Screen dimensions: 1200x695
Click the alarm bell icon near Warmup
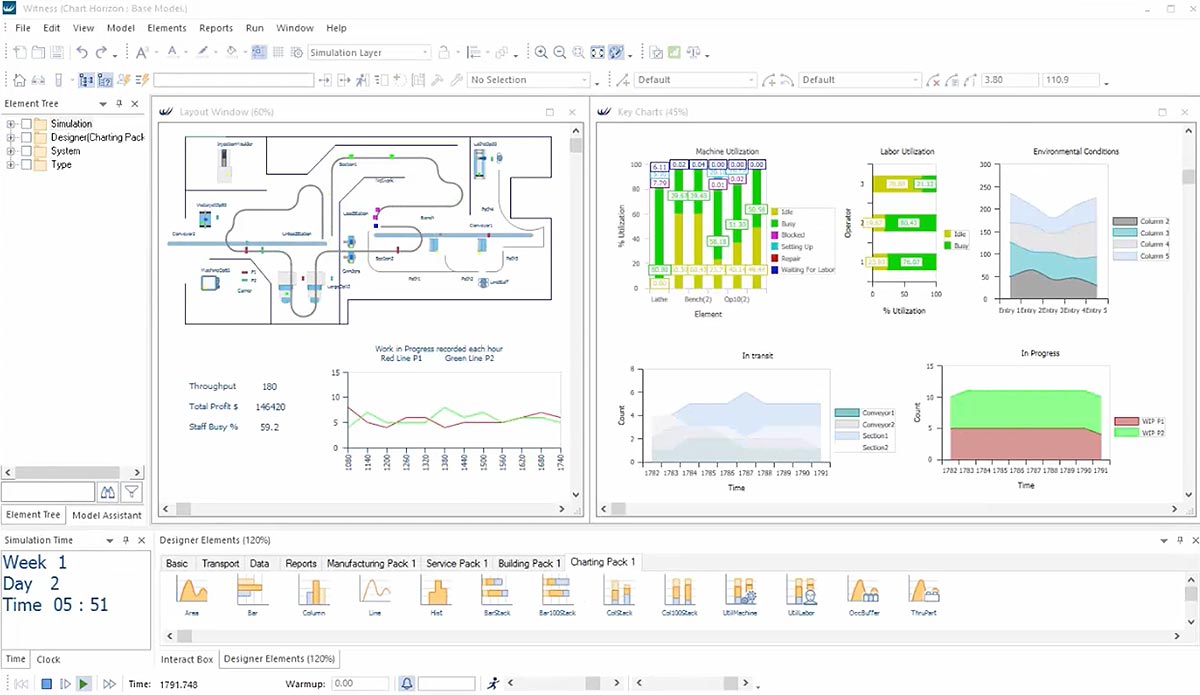407,684
